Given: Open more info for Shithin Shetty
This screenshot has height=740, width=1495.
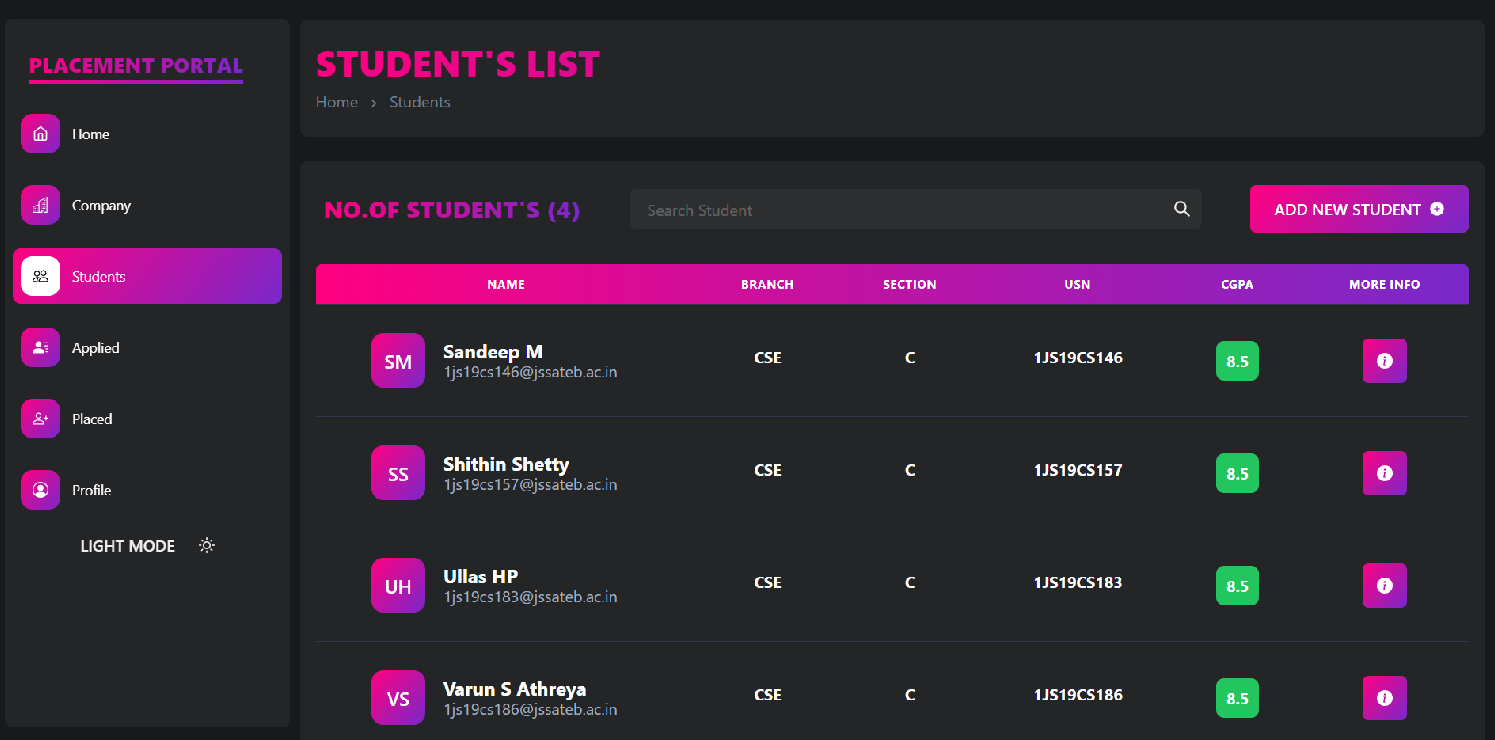Looking at the screenshot, I should (x=1384, y=473).
